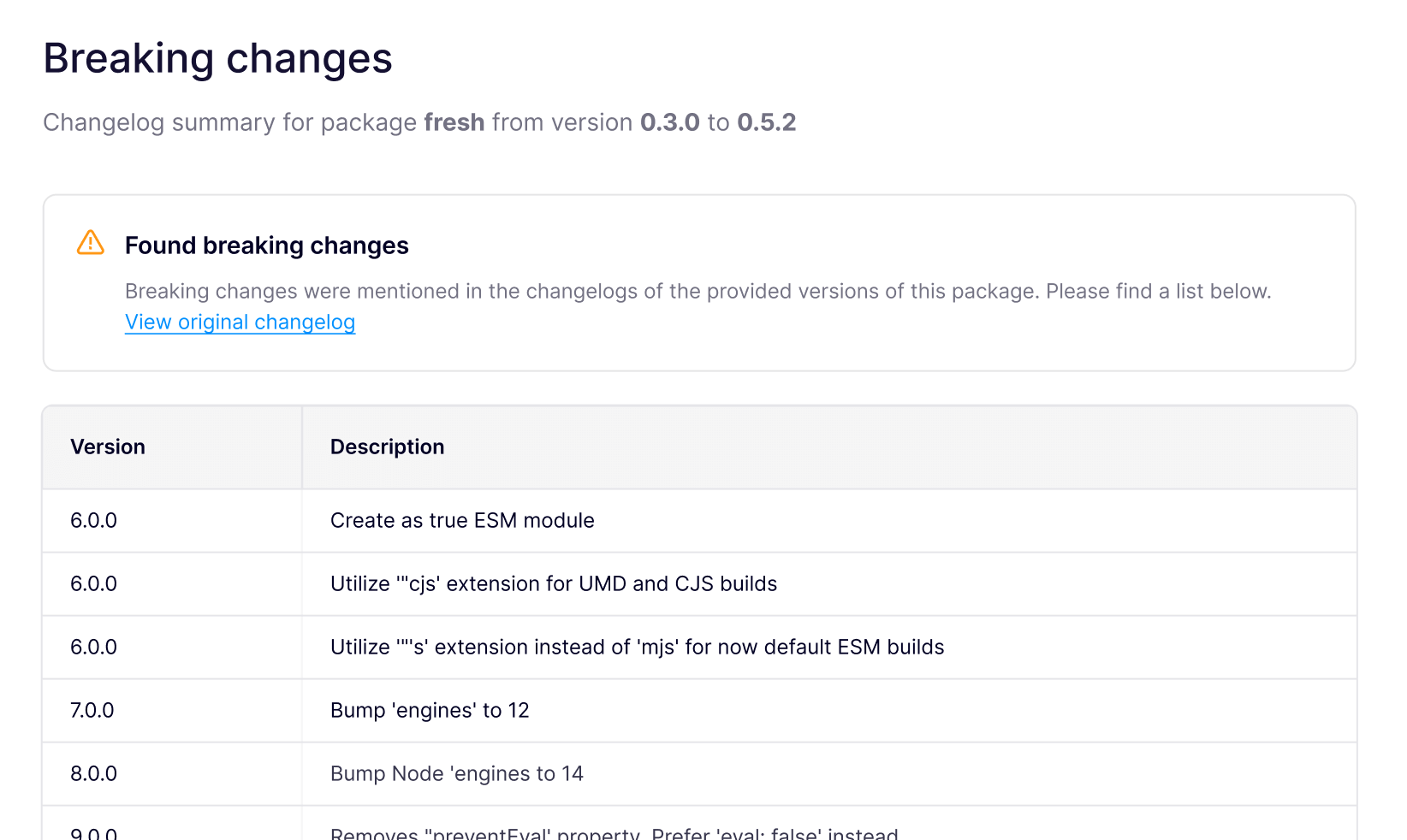1407x840 pixels.
Task: Click the Version column header
Action: (108, 447)
